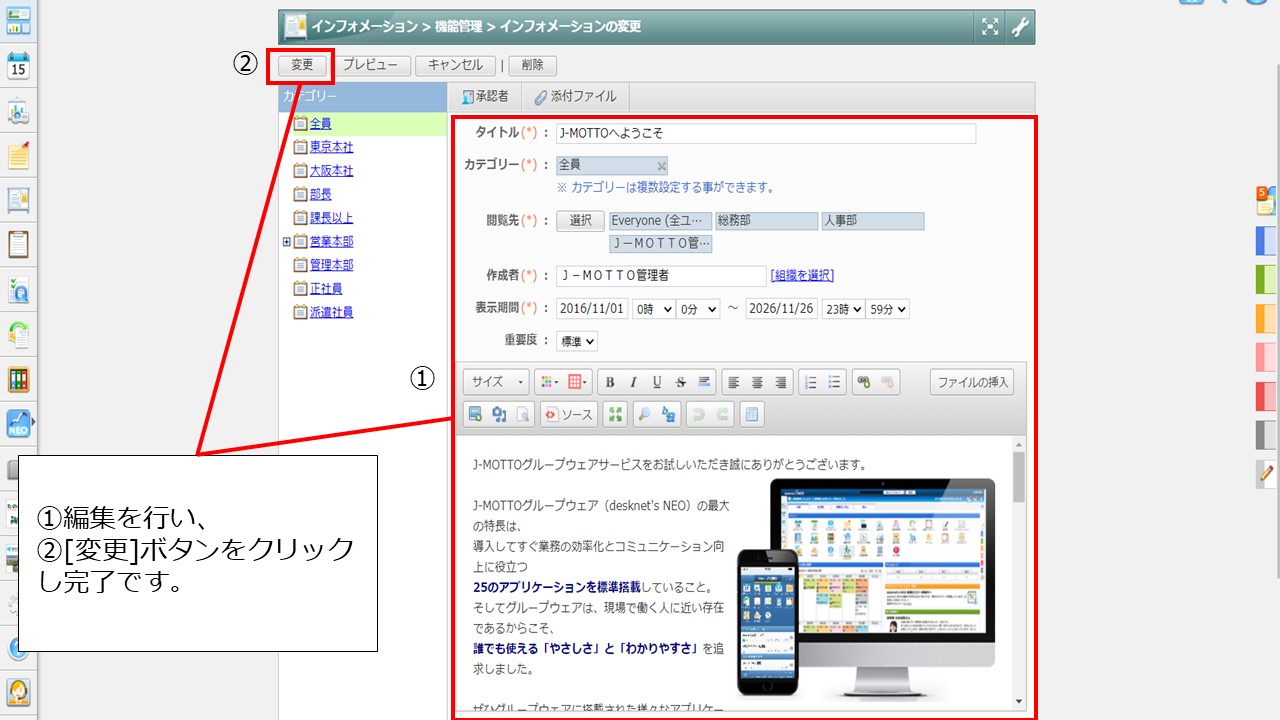This screenshot has height=720, width=1280.
Task: Open the importance dropdown (標準)
Action: coord(577,341)
